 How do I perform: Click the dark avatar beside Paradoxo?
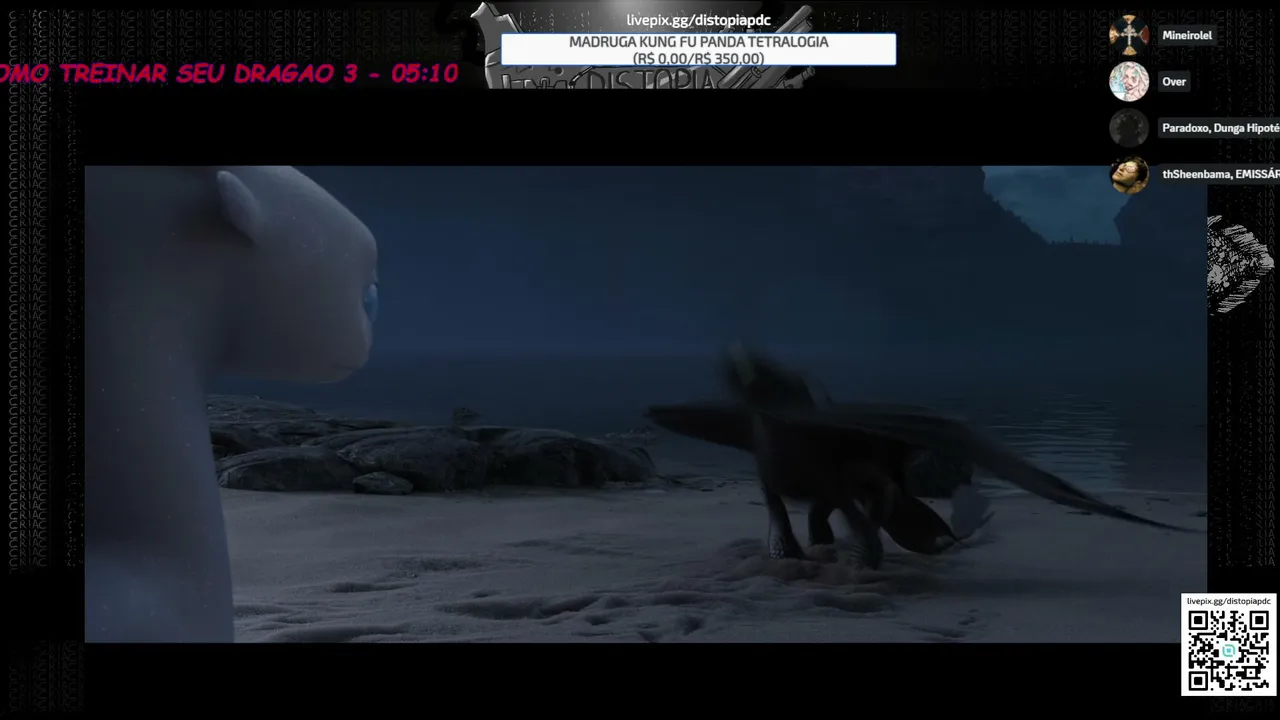pyautogui.click(x=1129, y=128)
